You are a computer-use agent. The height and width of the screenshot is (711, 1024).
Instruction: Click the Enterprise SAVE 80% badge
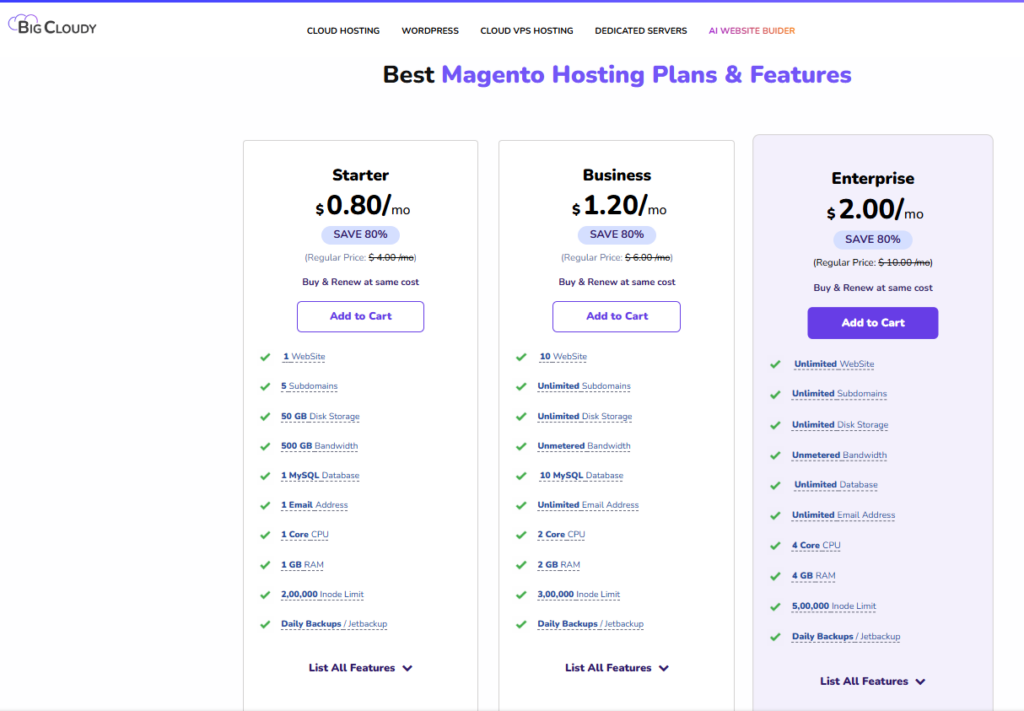[872, 240]
